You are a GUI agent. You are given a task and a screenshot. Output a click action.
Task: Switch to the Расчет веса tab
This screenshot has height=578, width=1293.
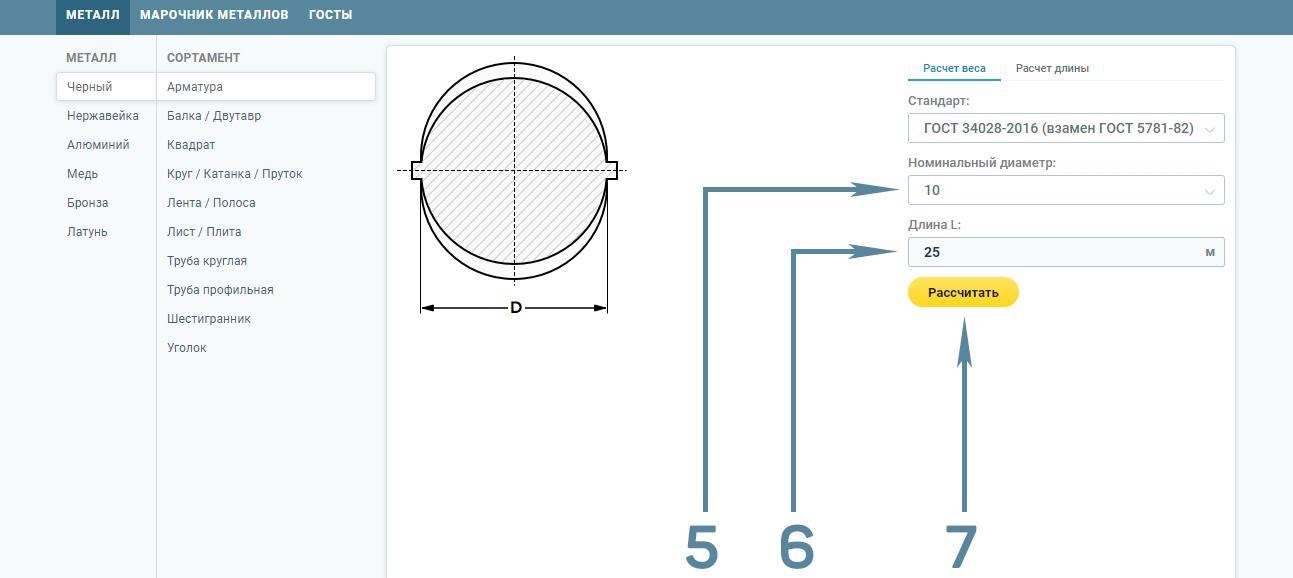coord(954,68)
